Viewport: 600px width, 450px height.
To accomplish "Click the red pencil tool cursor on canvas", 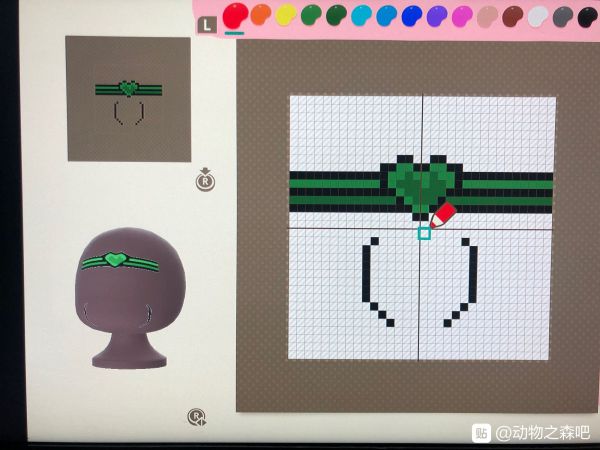I will 442,214.
